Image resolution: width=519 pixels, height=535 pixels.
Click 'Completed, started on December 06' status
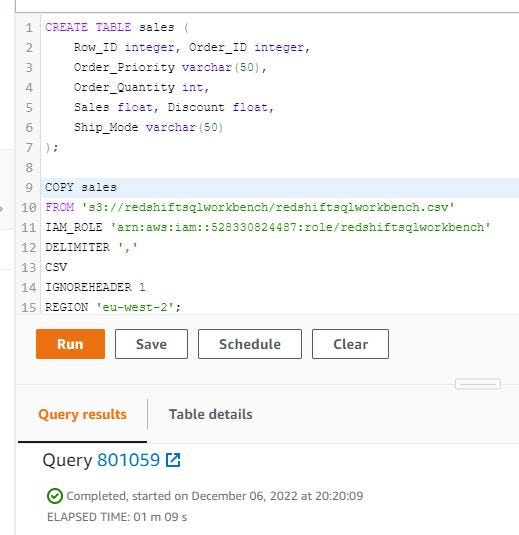(215, 496)
